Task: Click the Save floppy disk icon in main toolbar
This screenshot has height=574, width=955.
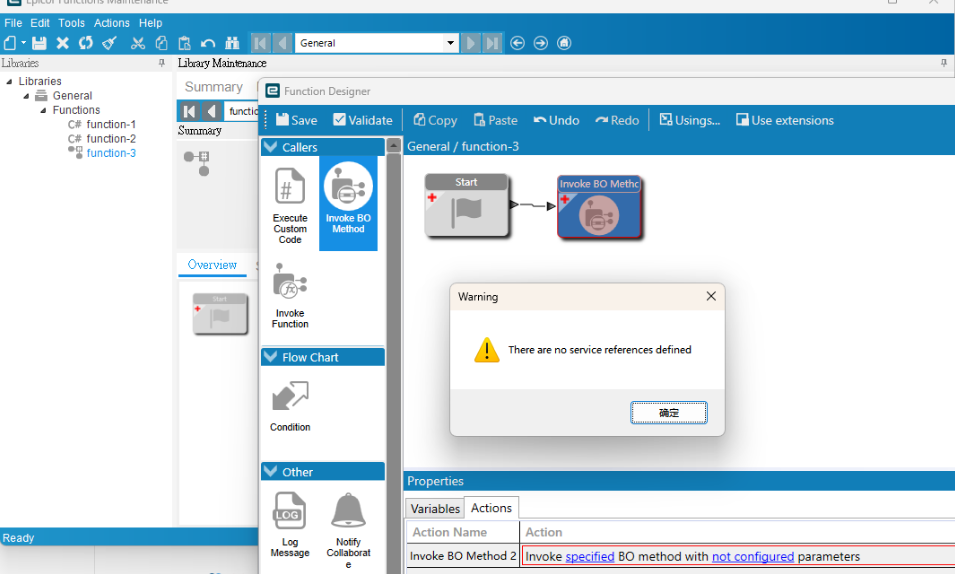Action: 39,43
